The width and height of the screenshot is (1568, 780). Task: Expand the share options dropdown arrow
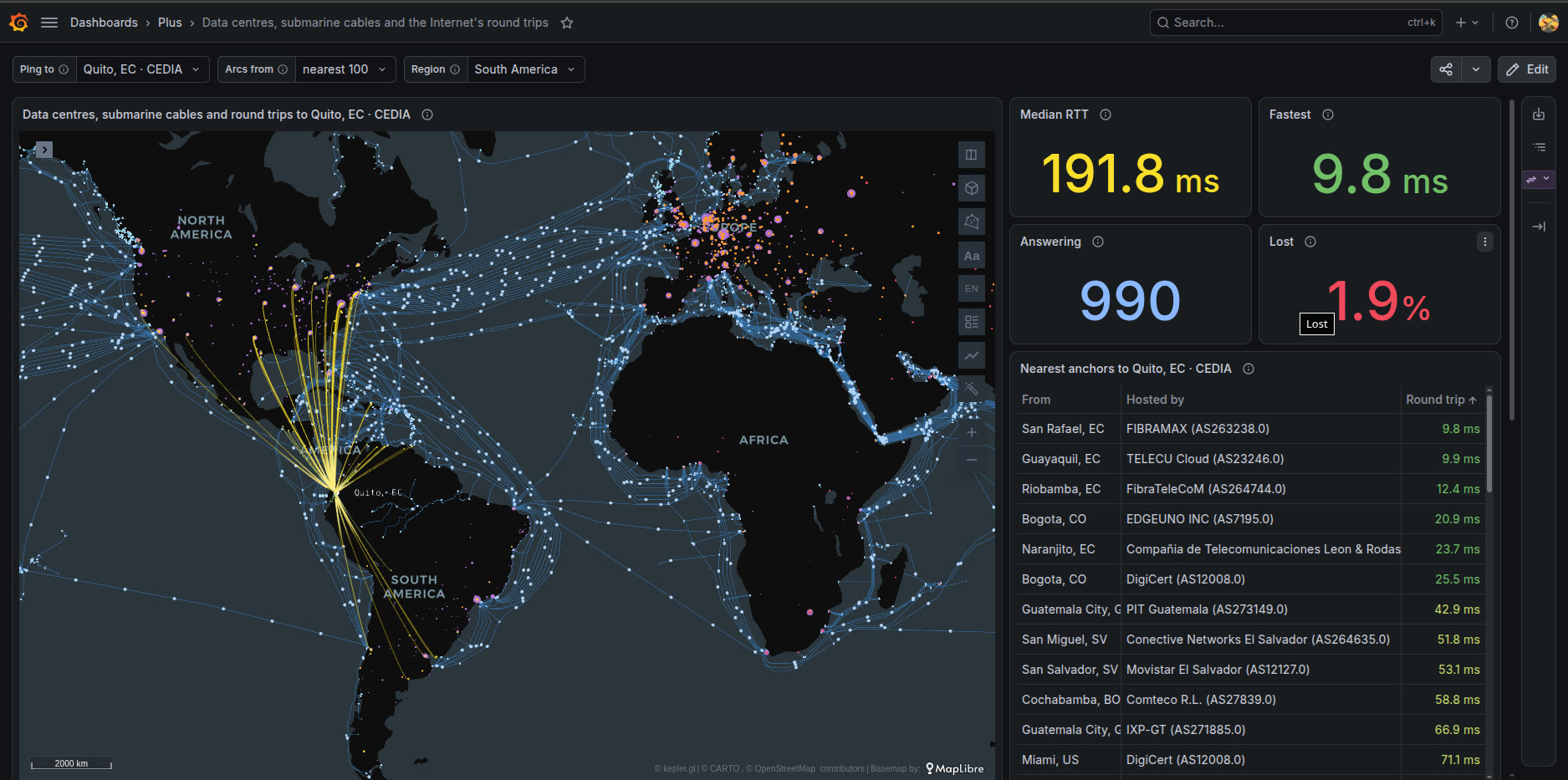pos(1476,69)
